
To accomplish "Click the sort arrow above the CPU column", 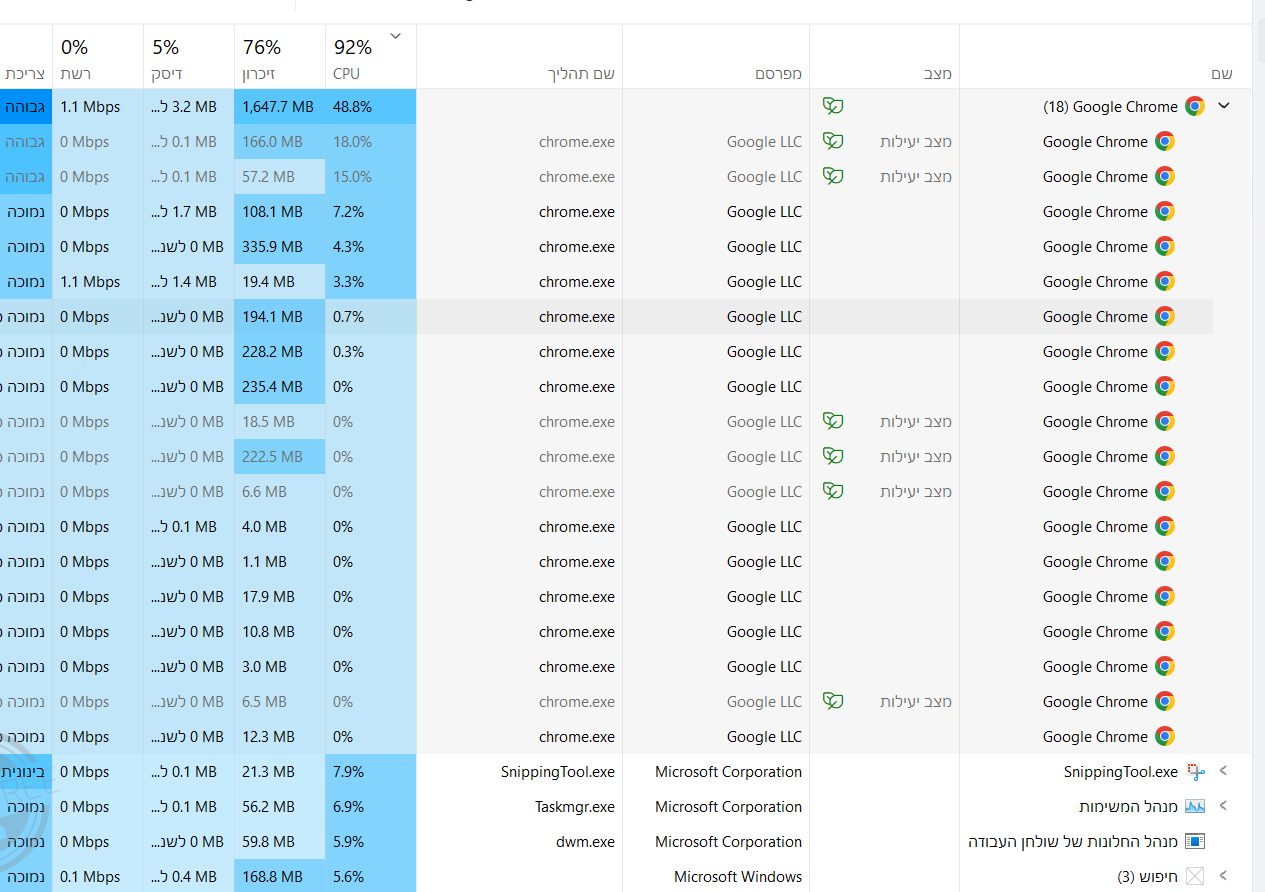I will point(395,36).
